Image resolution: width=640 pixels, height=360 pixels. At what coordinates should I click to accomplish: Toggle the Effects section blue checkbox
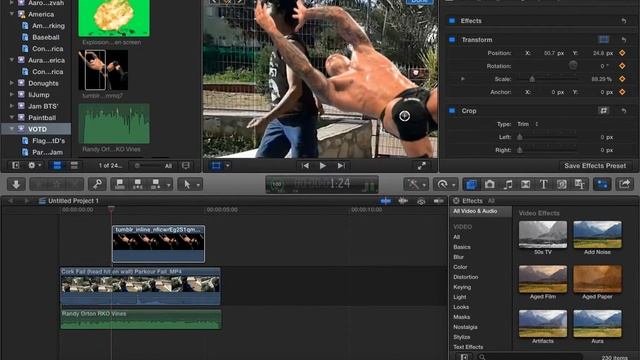[x=452, y=21]
